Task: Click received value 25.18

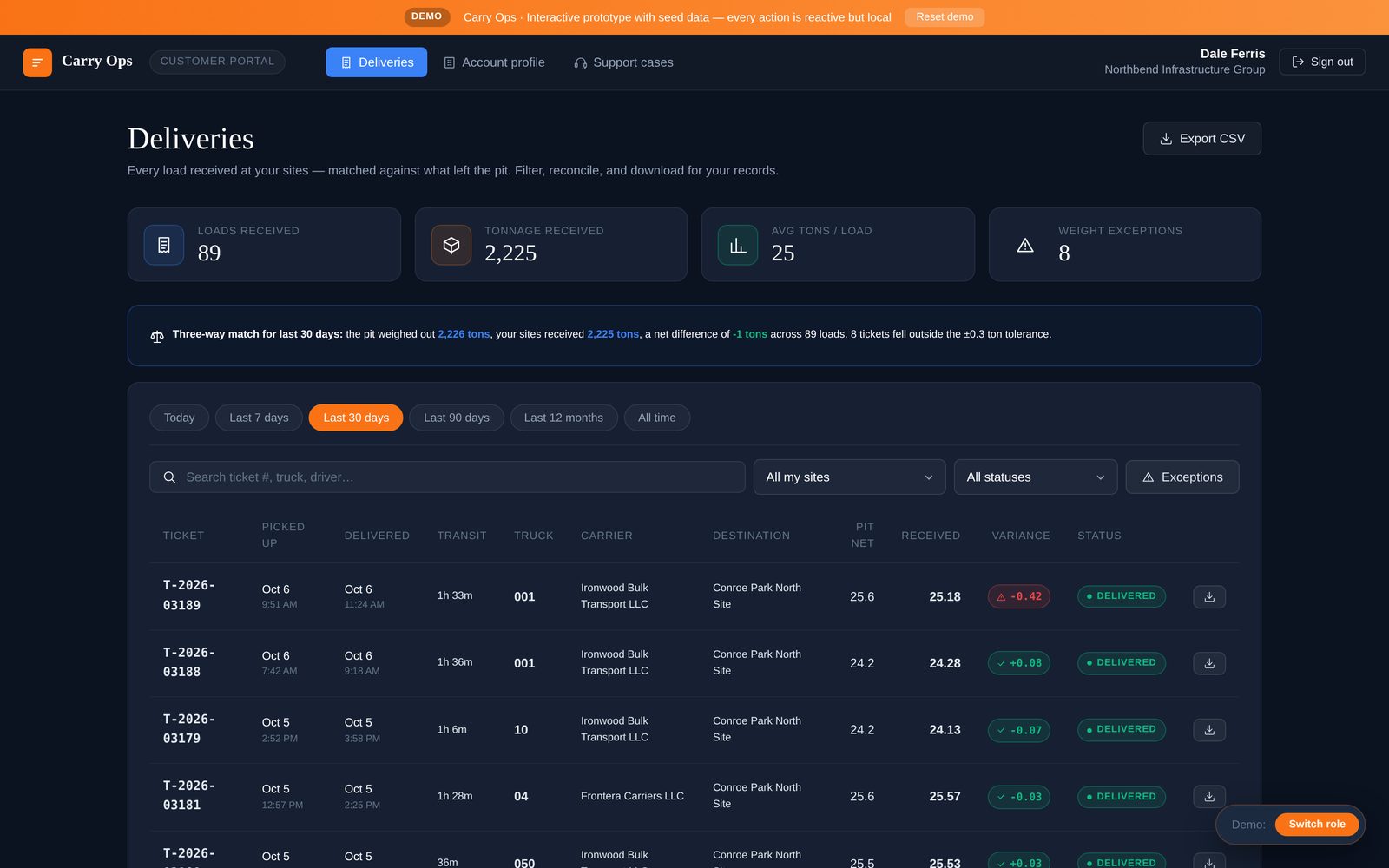Action: (945, 597)
